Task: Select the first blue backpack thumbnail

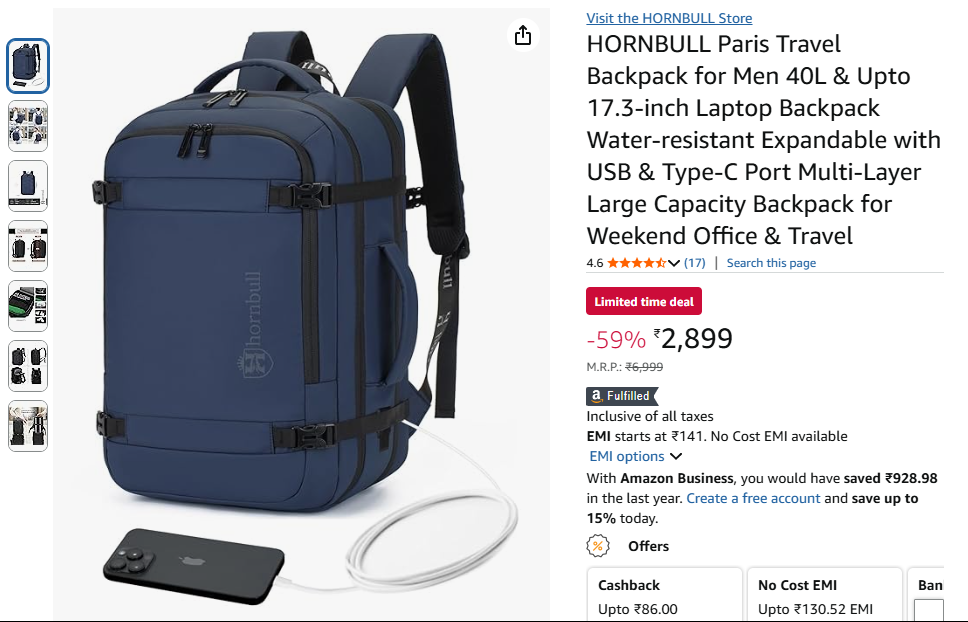Action: tap(28, 66)
